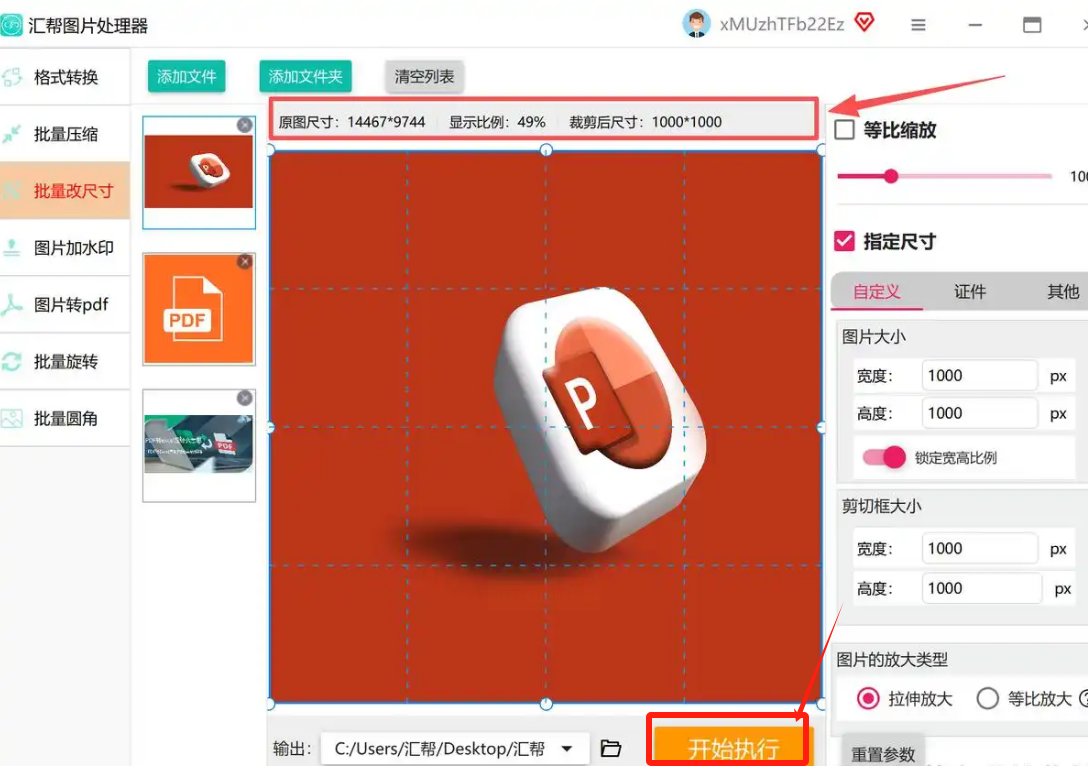This screenshot has width=1088, height=766.
Task: Switch to the 自定义 tab
Action: tap(877, 291)
